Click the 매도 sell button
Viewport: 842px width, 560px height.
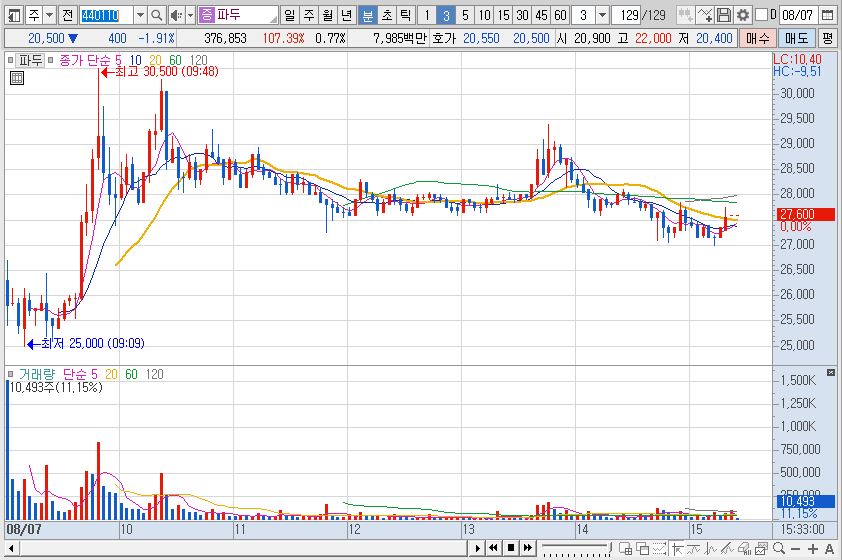(x=796, y=38)
